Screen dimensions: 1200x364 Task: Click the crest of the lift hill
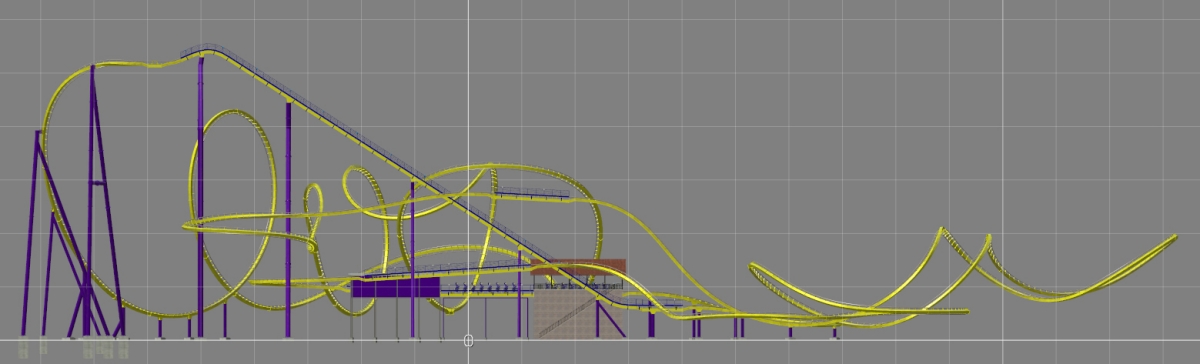[205, 50]
